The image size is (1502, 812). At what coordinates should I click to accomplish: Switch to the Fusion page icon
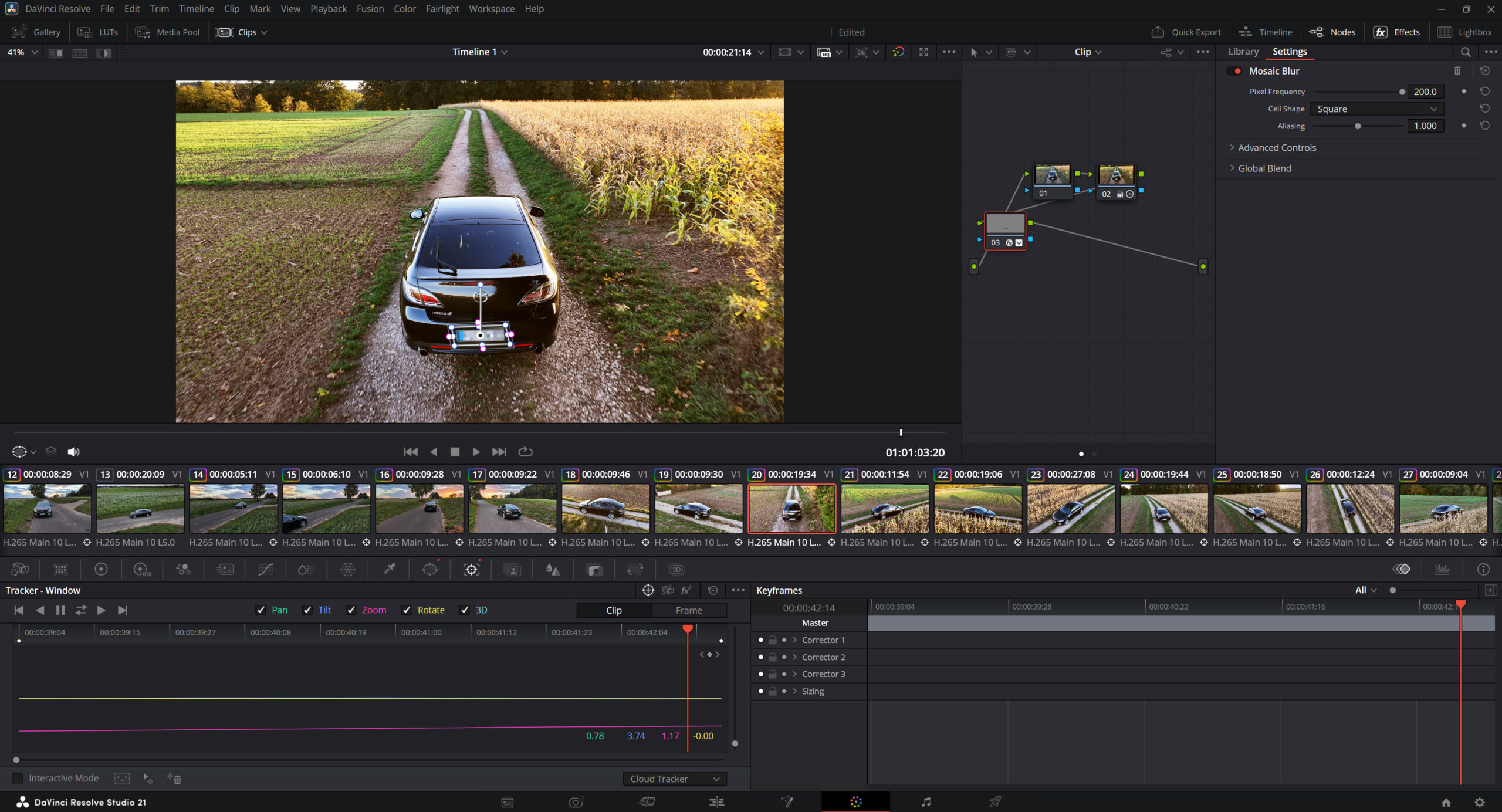point(786,802)
